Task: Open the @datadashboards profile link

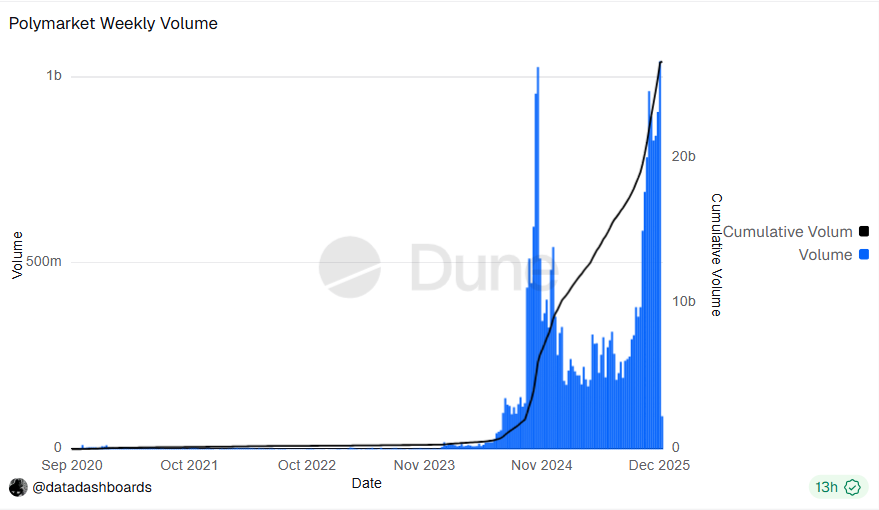Action: [92, 487]
